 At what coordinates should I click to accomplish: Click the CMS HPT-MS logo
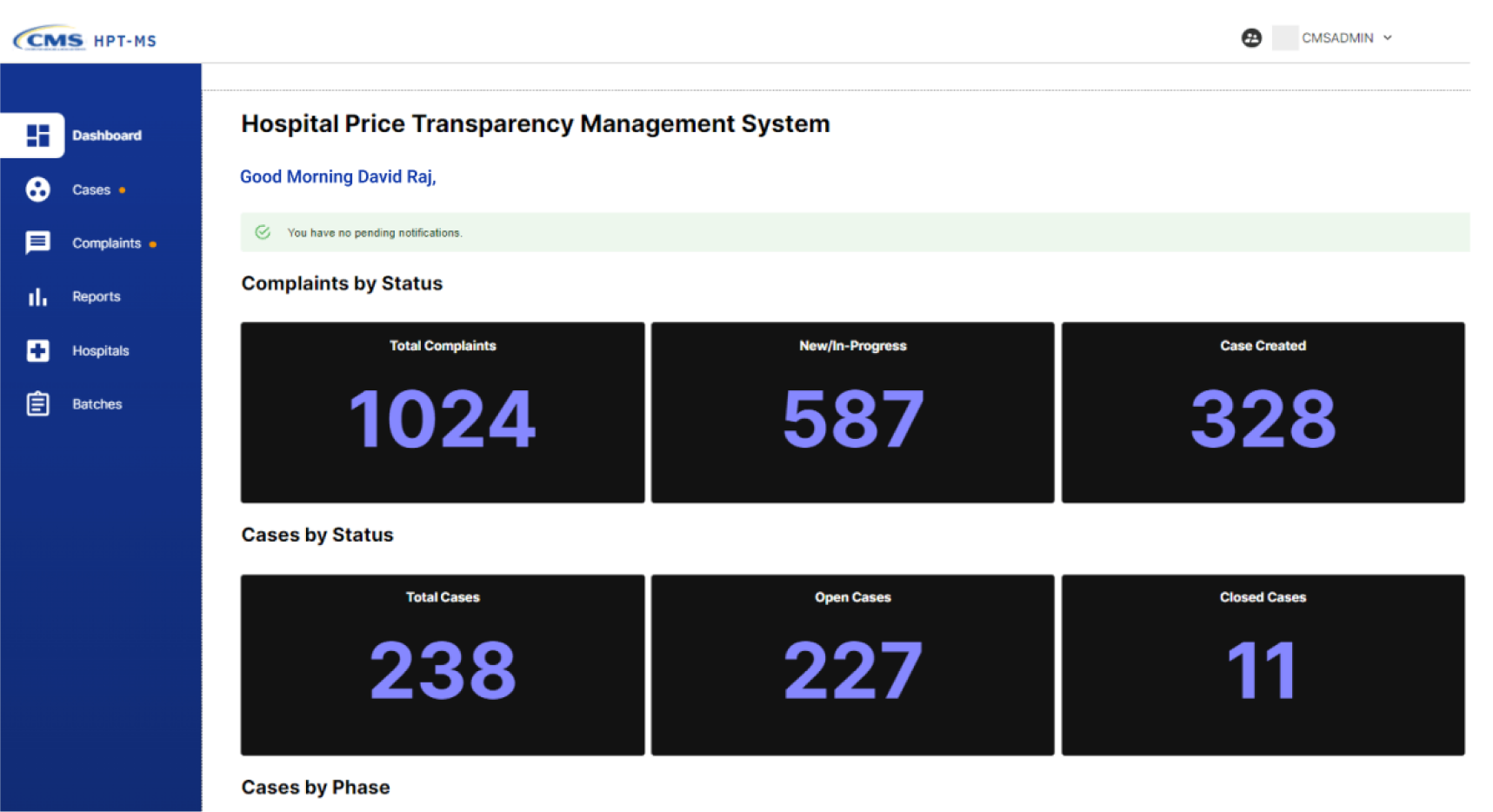83,38
